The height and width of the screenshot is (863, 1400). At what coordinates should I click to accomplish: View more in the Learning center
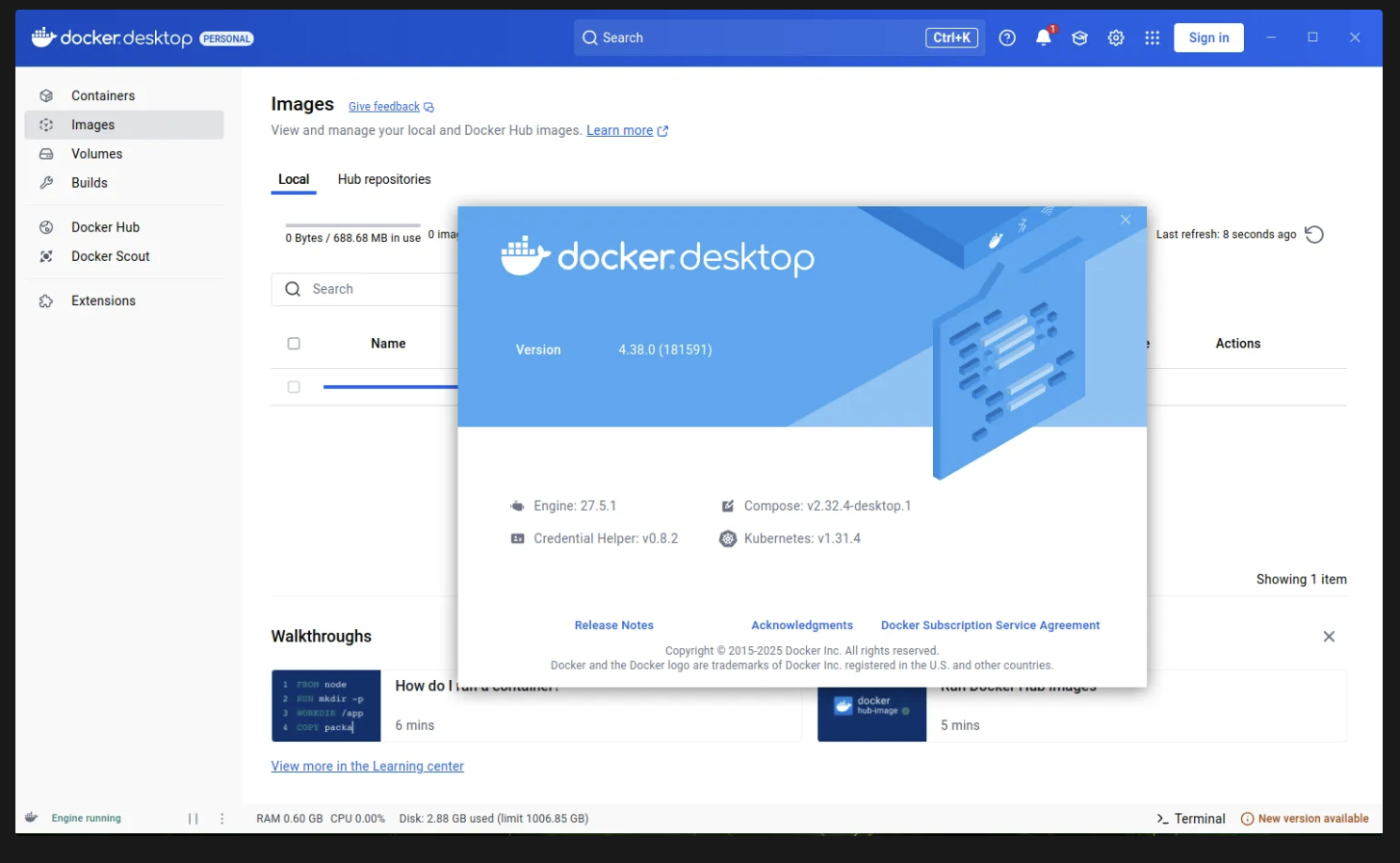(x=368, y=767)
